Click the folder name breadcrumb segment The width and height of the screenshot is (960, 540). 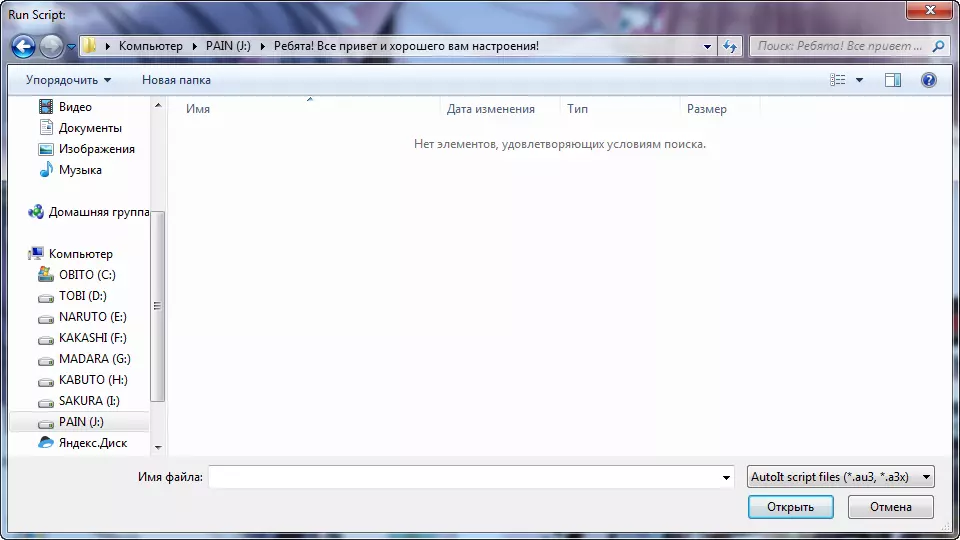click(406, 46)
